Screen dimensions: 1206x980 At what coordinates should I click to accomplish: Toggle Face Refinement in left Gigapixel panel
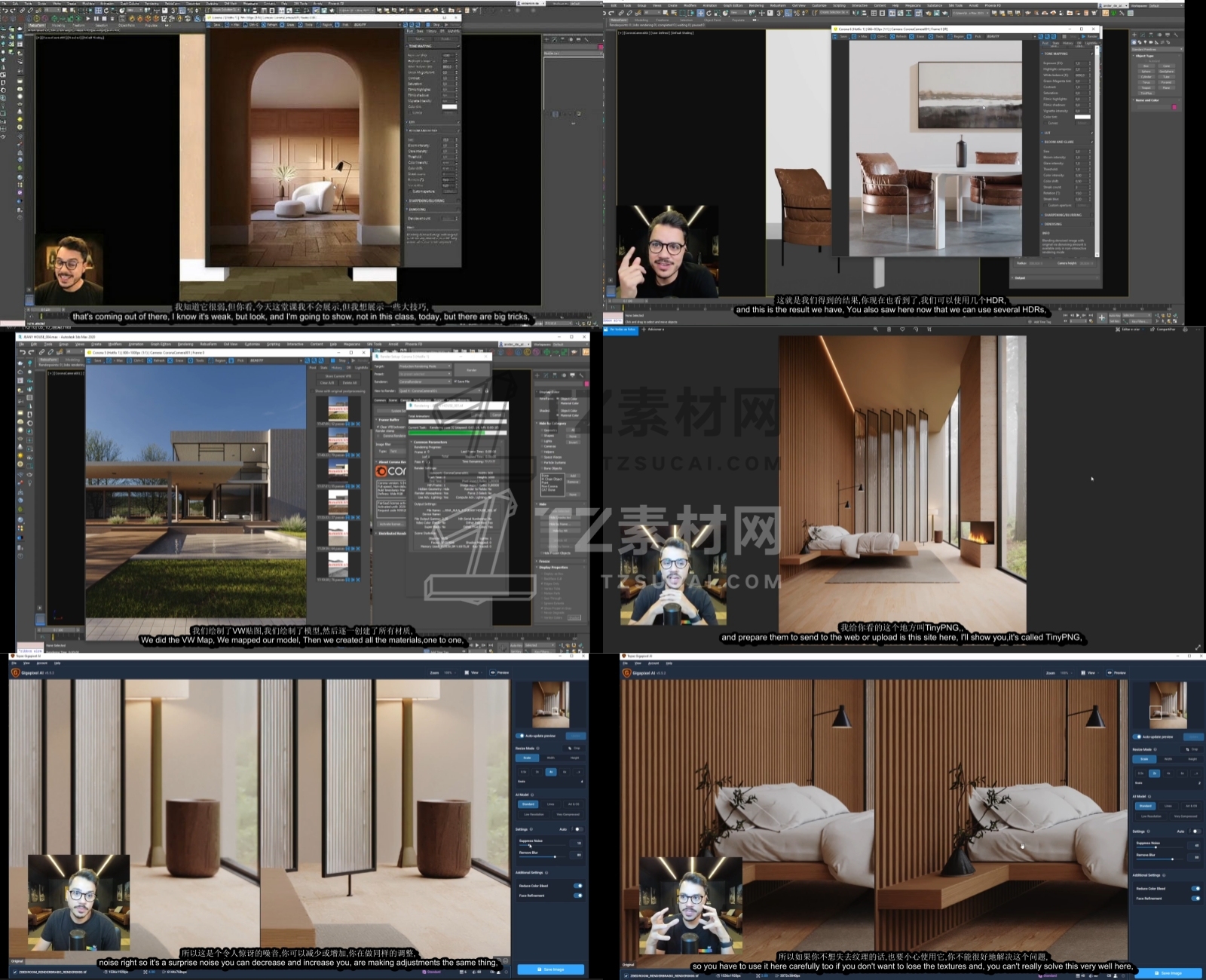(x=577, y=896)
